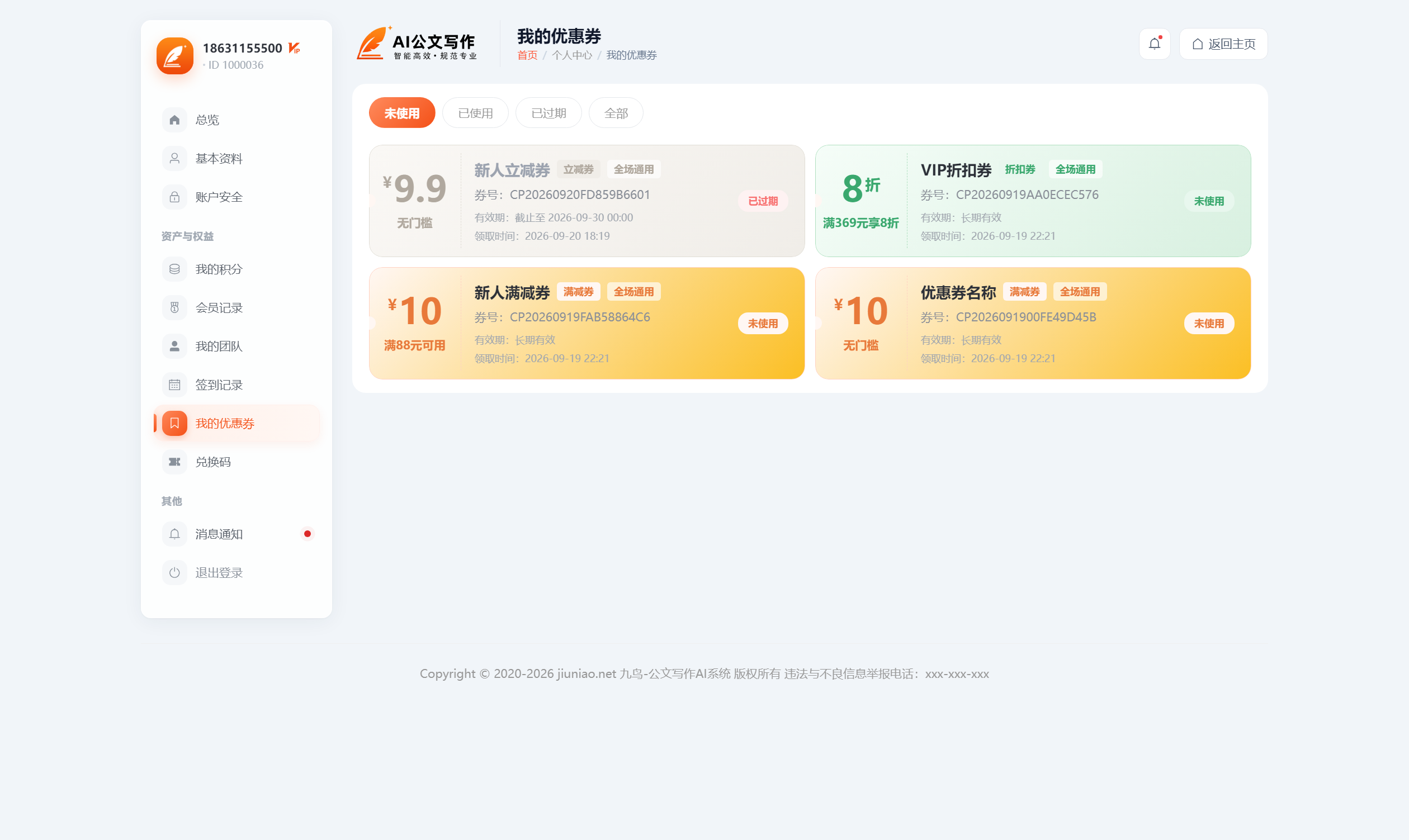The image size is (1409, 840).
Task: Show the 全部 coupons tab
Action: (616, 113)
